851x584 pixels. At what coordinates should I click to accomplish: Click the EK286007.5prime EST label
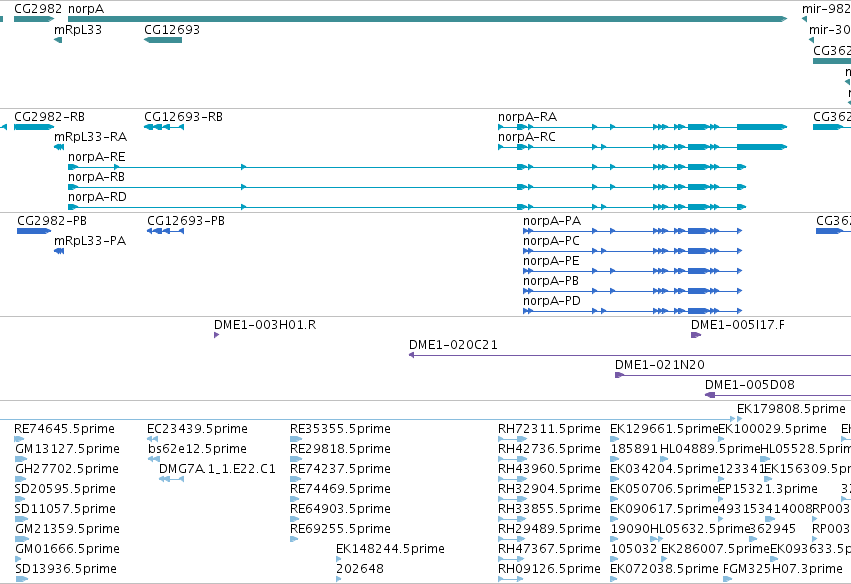(x=715, y=549)
